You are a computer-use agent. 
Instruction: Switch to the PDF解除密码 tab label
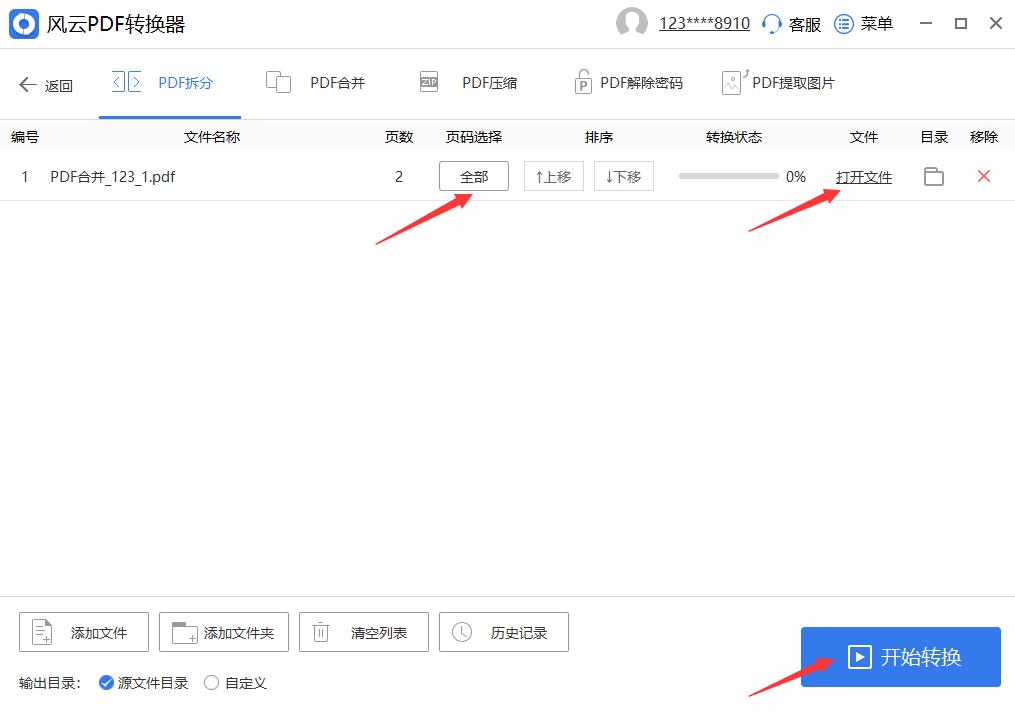tap(641, 83)
